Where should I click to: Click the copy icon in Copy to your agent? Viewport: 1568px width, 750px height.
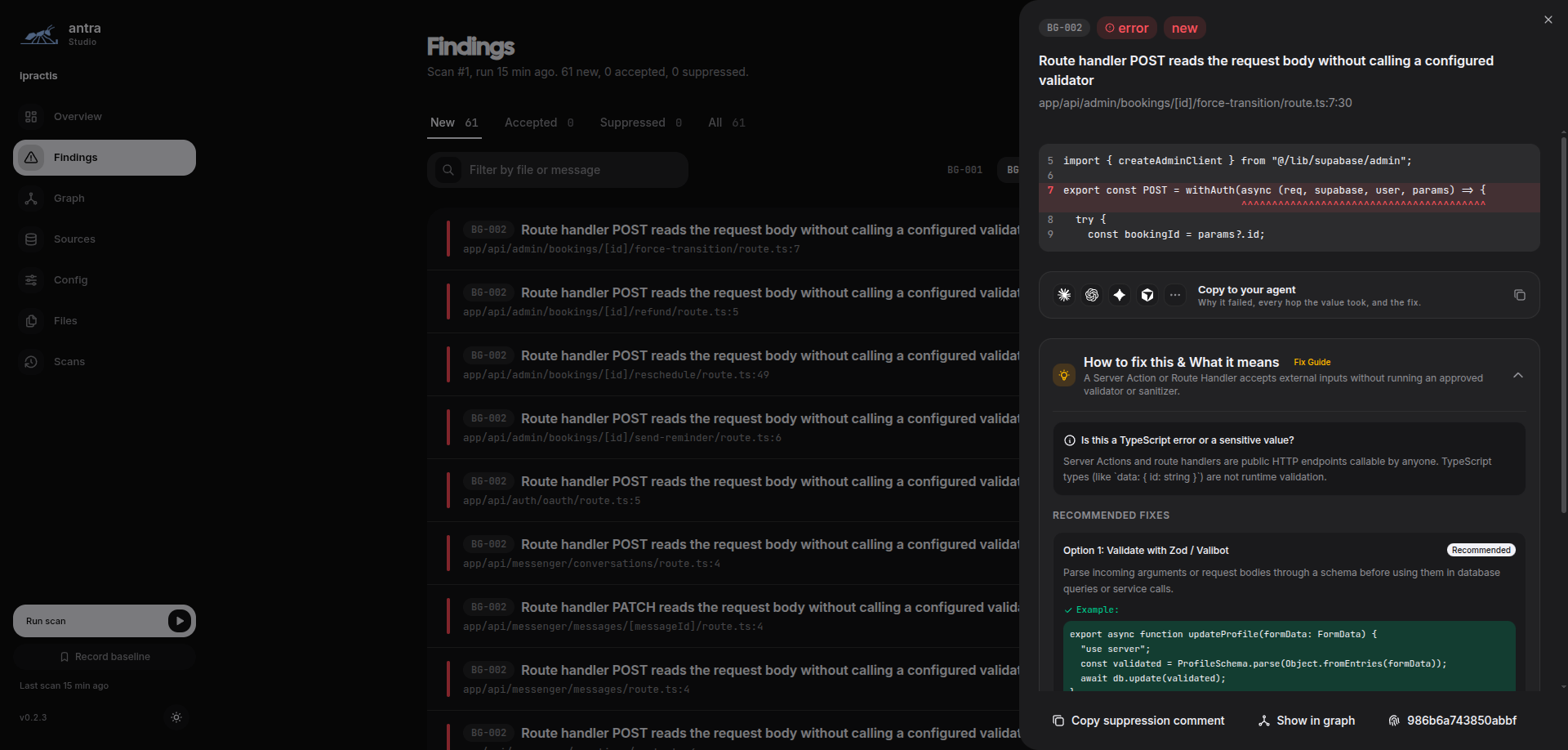1520,295
